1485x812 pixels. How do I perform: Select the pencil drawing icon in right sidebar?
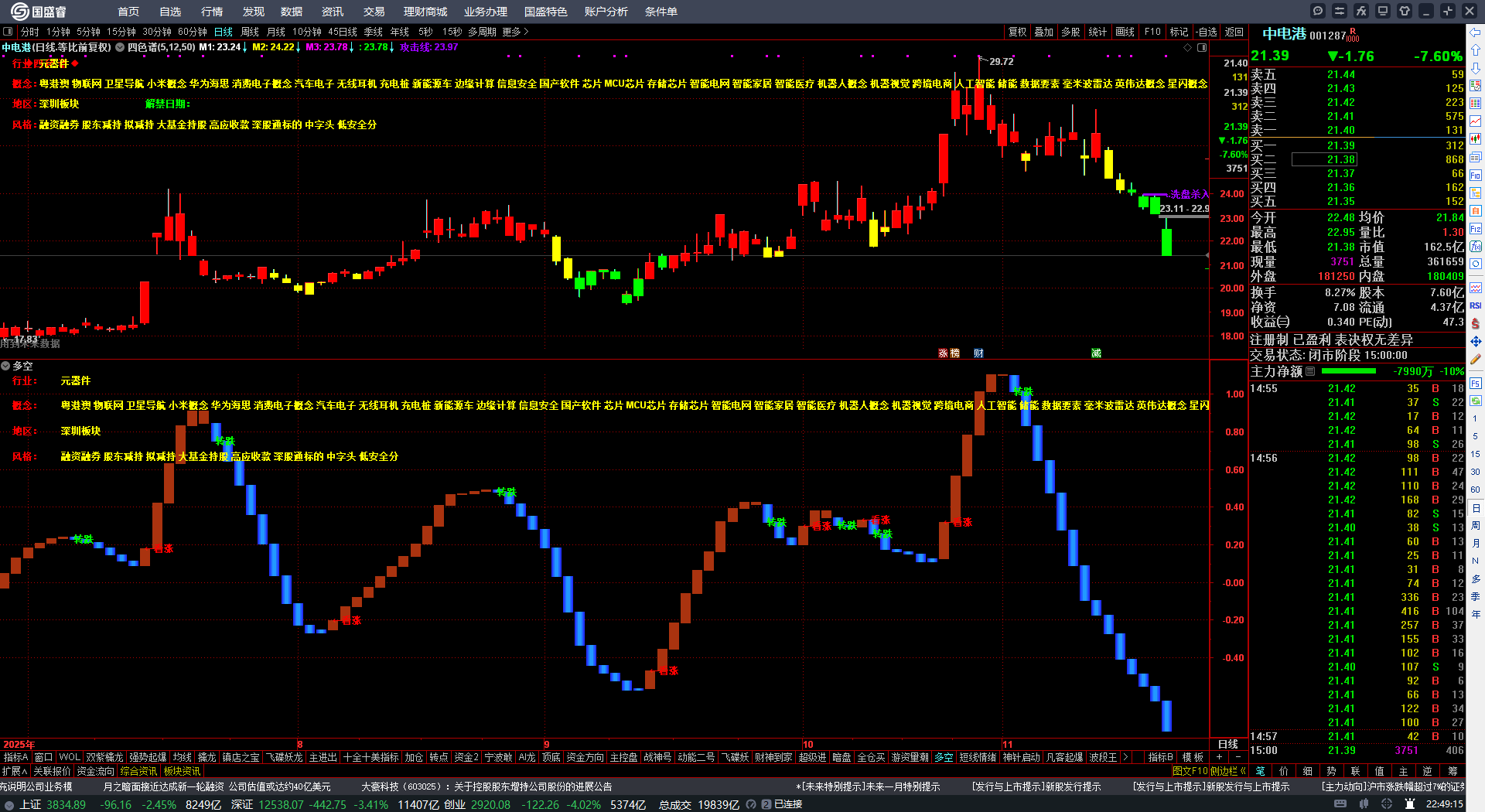click(x=1476, y=359)
